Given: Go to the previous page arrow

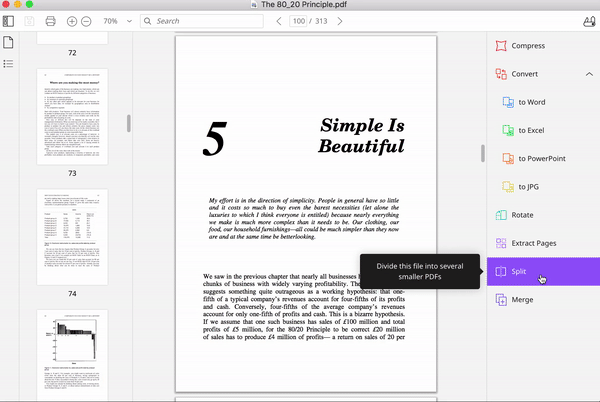Looking at the screenshot, I should [279, 21].
